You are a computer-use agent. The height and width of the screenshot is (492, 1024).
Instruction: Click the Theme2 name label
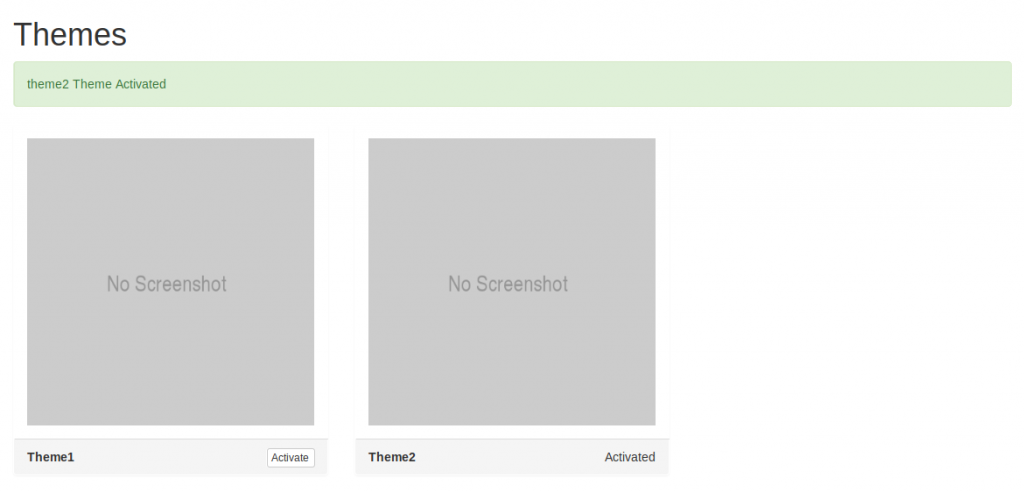click(x=392, y=457)
